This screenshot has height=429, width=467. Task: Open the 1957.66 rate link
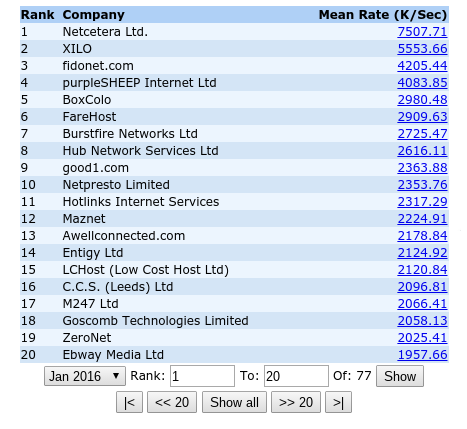(x=422, y=355)
